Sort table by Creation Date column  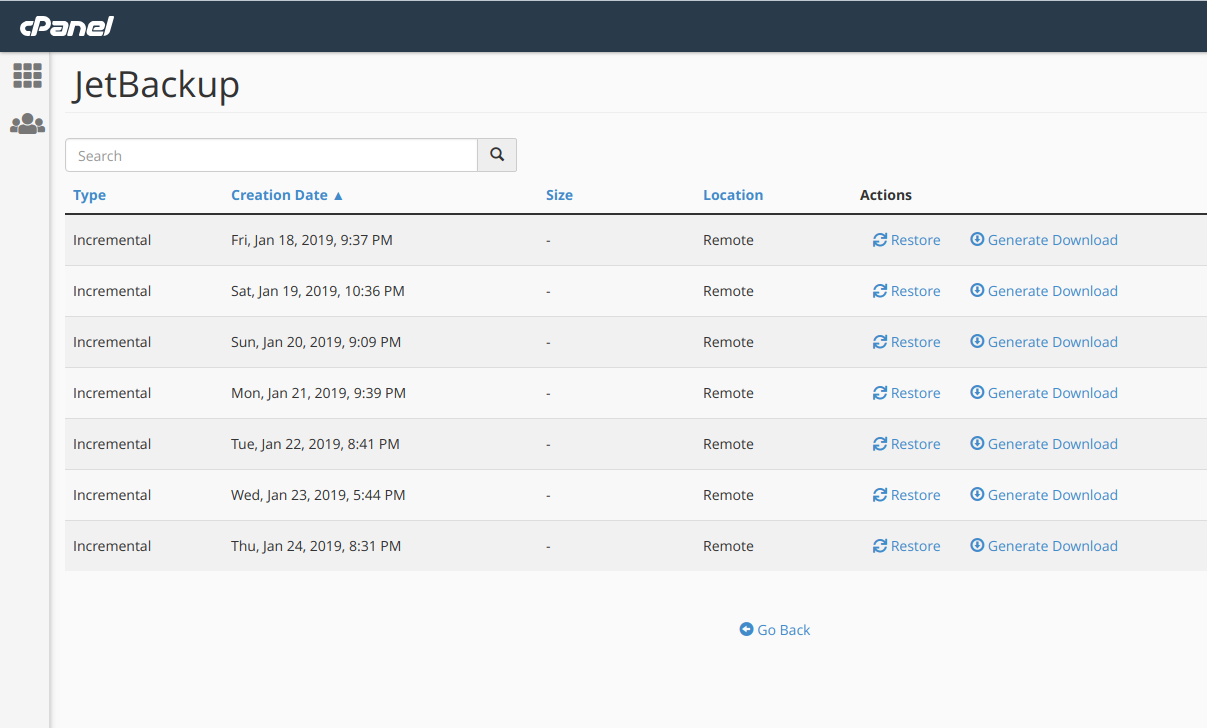coord(287,195)
